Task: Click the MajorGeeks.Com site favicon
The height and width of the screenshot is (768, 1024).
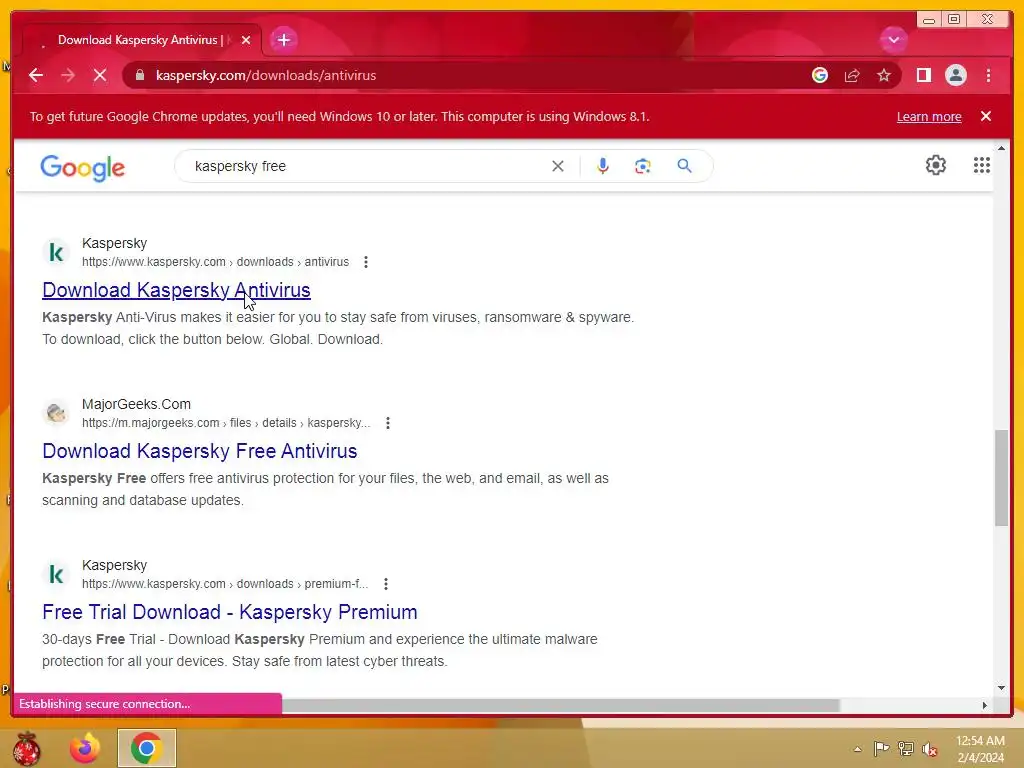Action: (56, 413)
